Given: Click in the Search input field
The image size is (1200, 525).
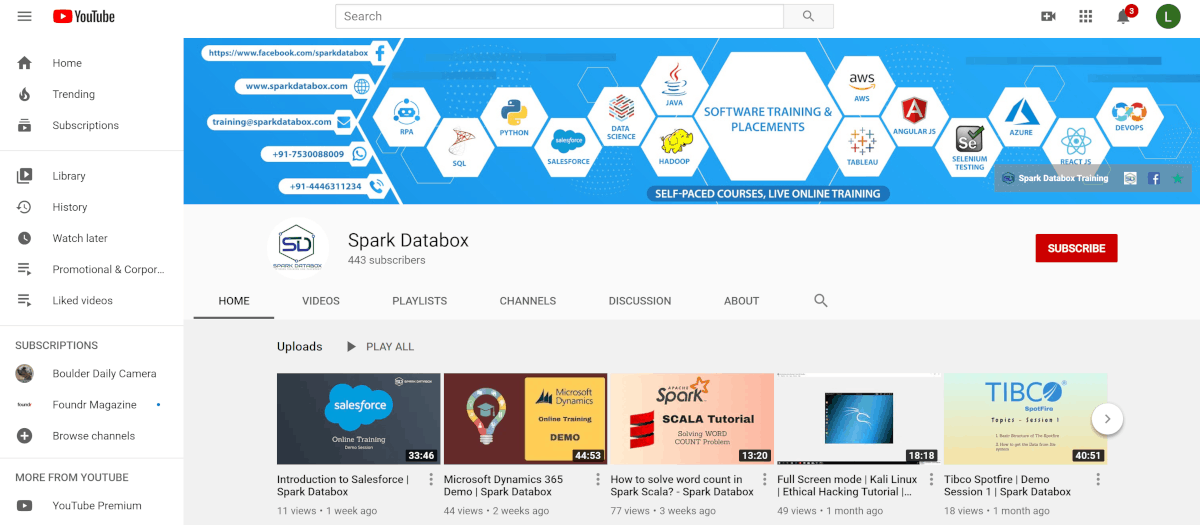Looking at the screenshot, I should tap(559, 16).
